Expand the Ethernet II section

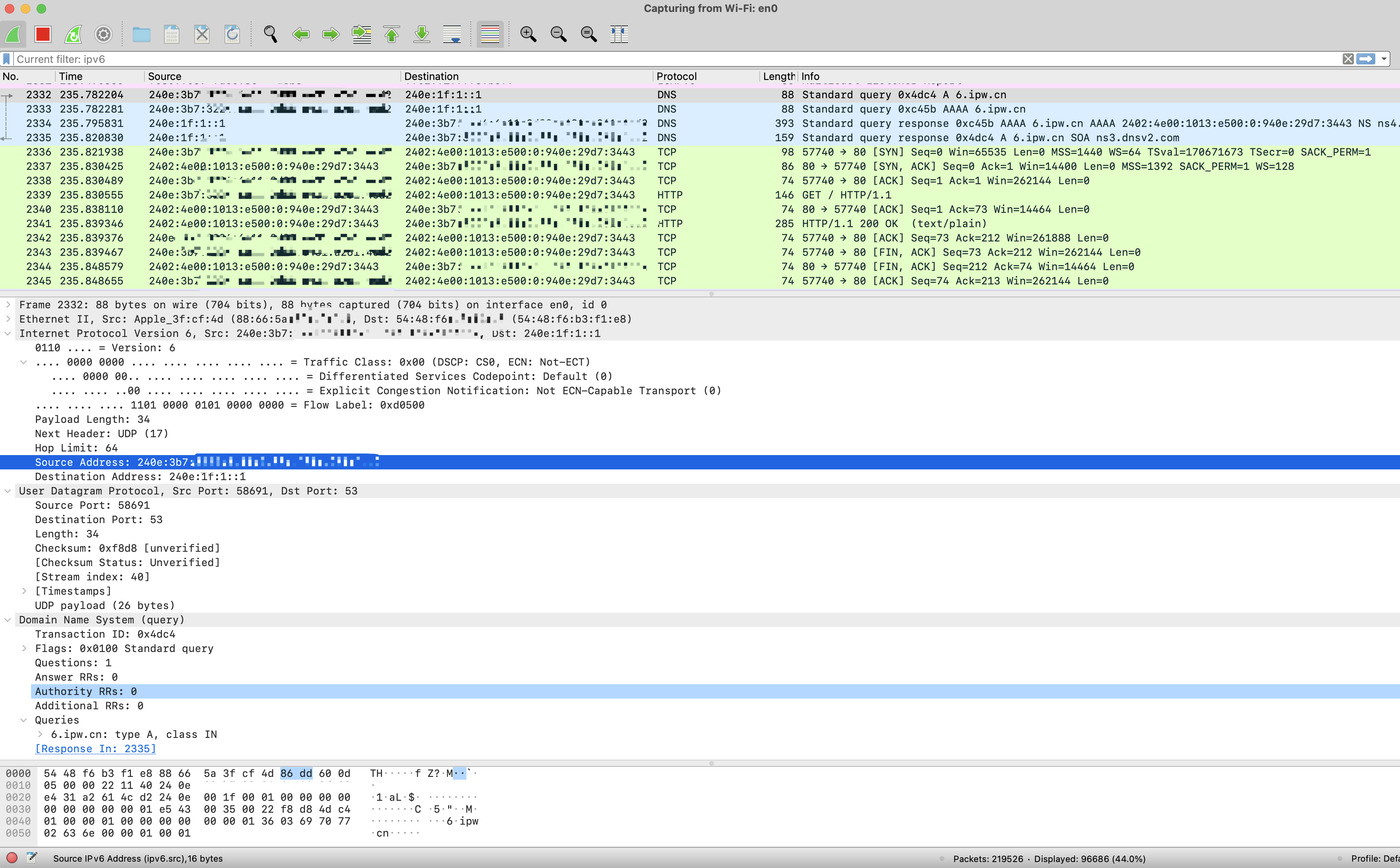[8, 319]
